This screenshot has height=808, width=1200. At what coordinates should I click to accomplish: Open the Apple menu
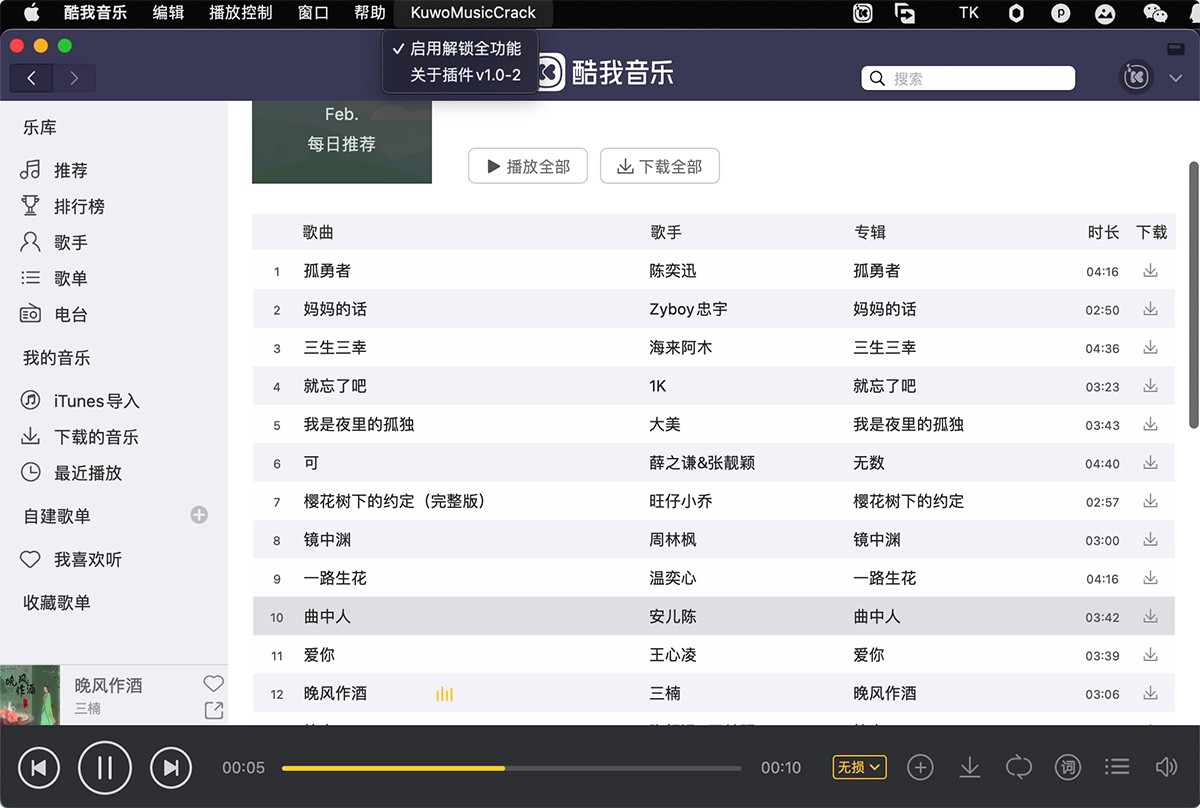[x=31, y=13]
